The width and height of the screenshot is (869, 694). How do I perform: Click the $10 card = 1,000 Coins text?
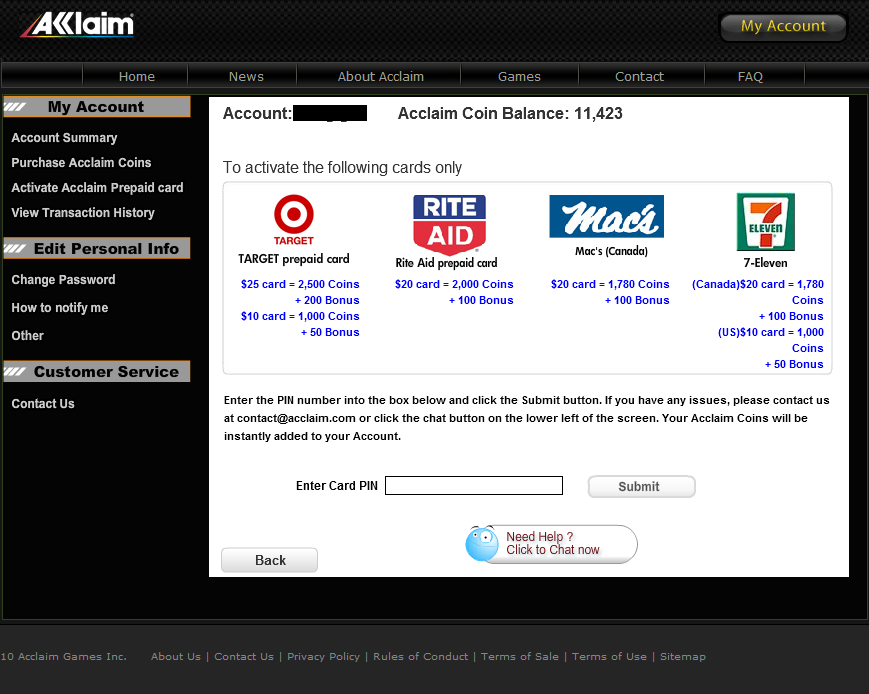click(x=300, y=316)
